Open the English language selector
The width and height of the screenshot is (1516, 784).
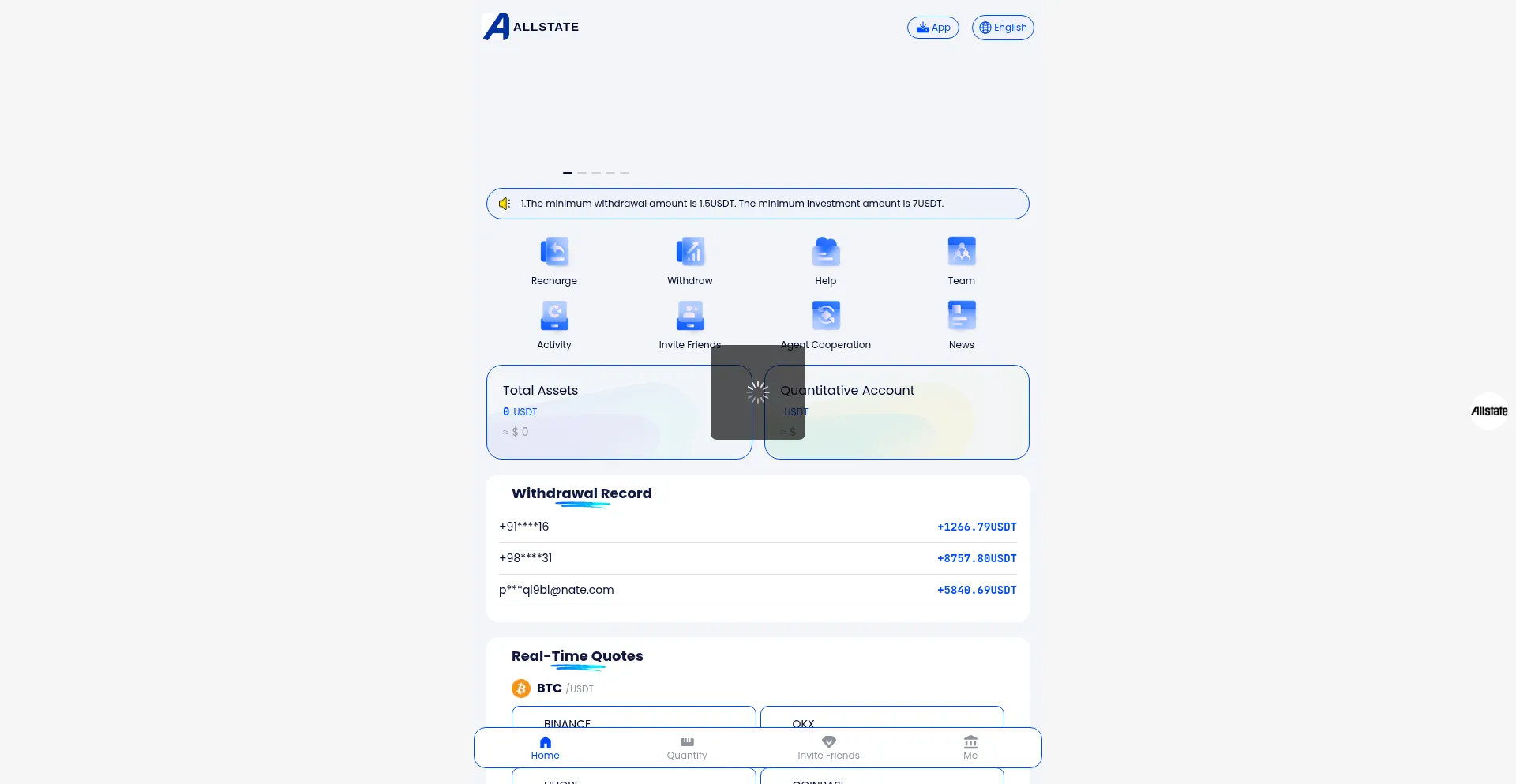coord(1002,28)
